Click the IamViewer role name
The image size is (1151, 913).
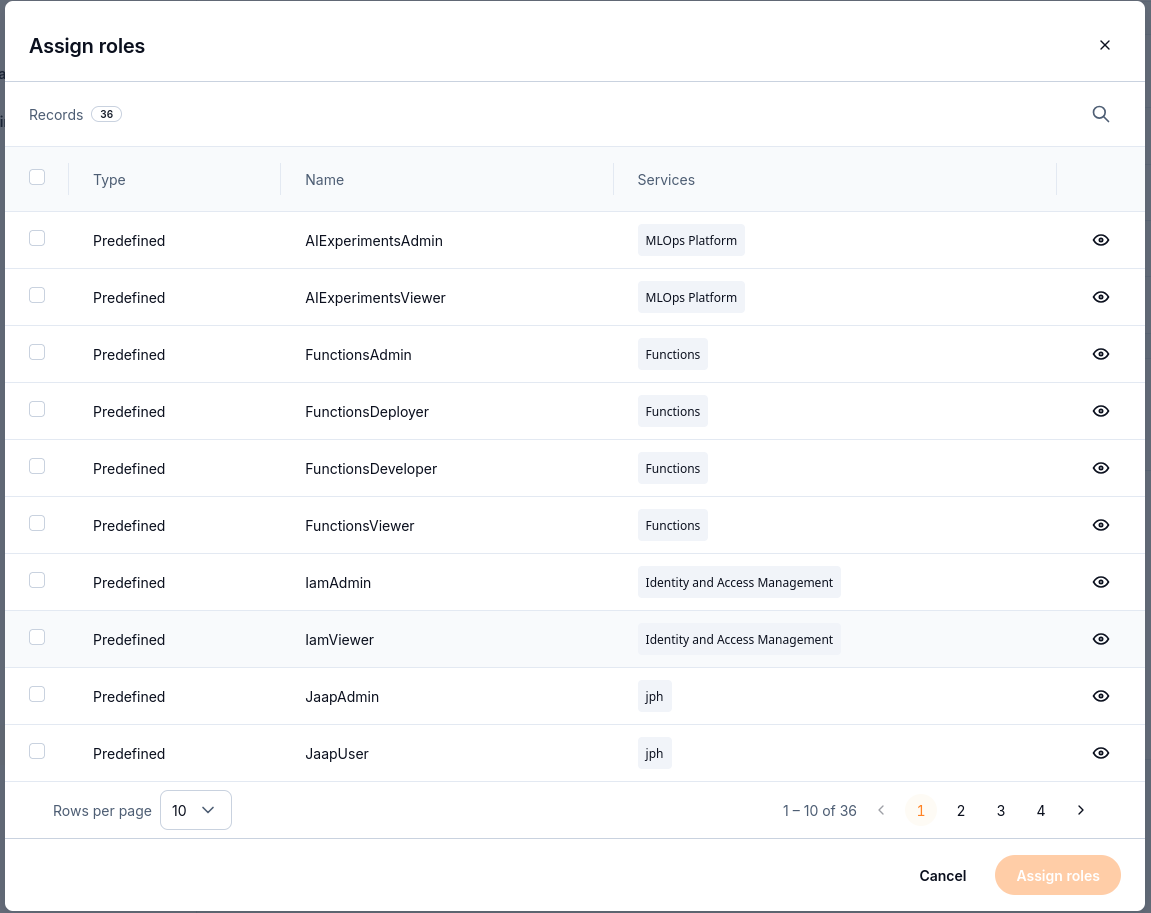339,640
